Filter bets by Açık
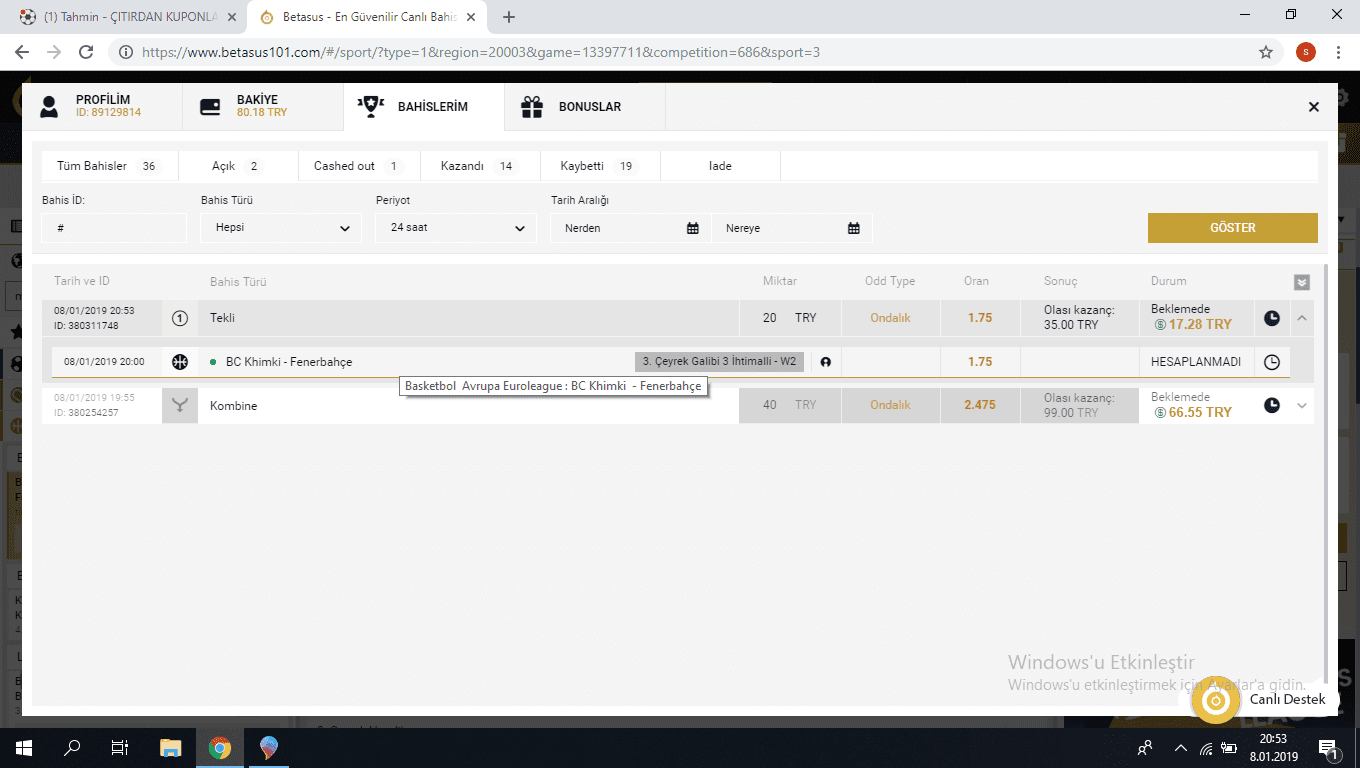 [238, 166]
